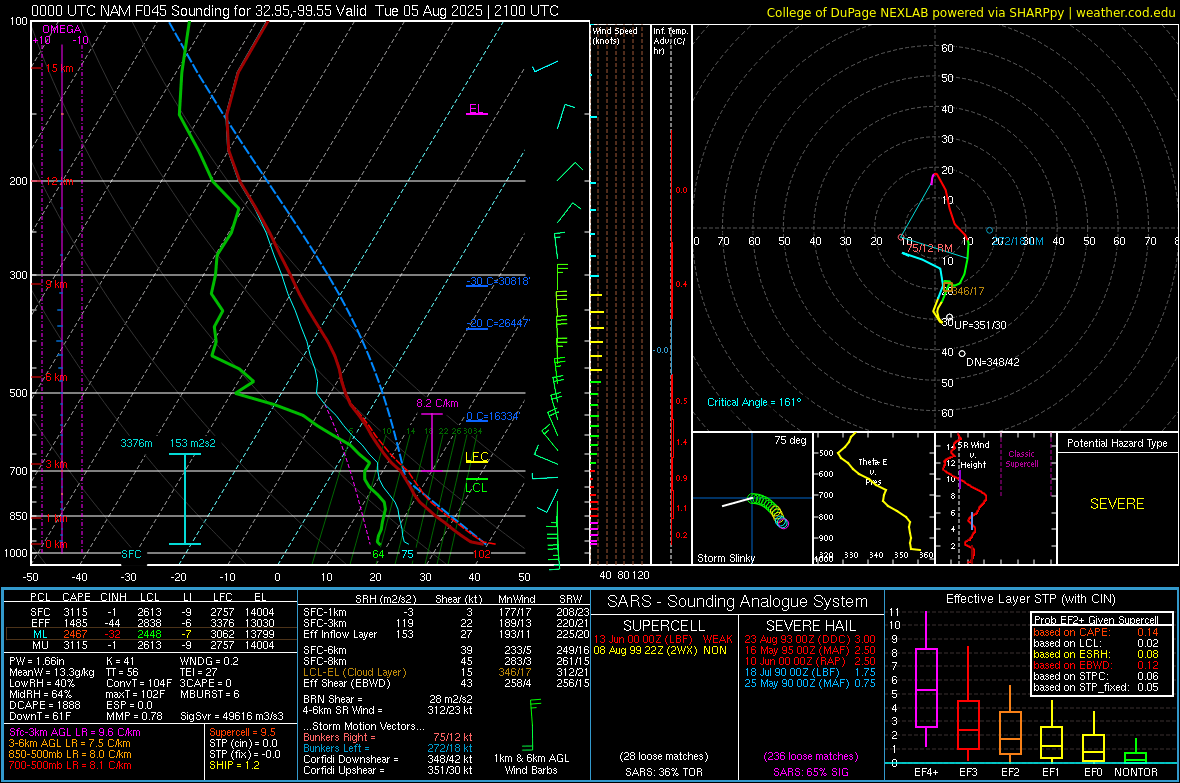This screenshot has width=1180, height=783.
Task: Click the (236 loose matches) text
Action: click(810, 757)
